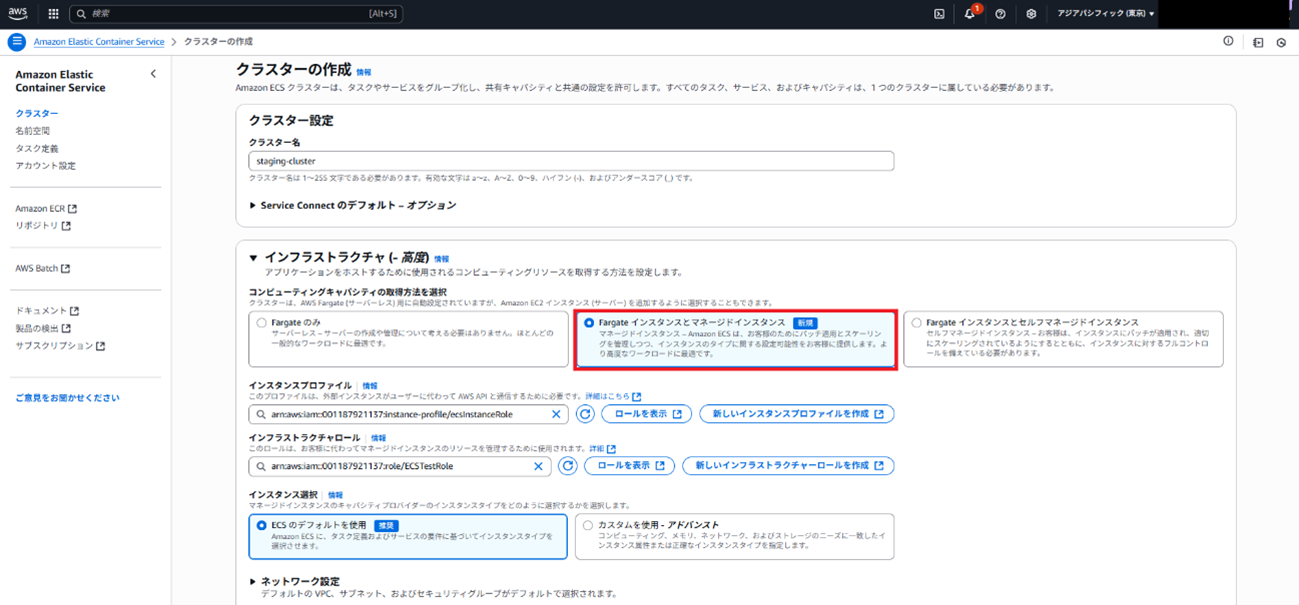Collapse the sidebar with the chevron arrow
The image size is (1299, 605).
153,74
